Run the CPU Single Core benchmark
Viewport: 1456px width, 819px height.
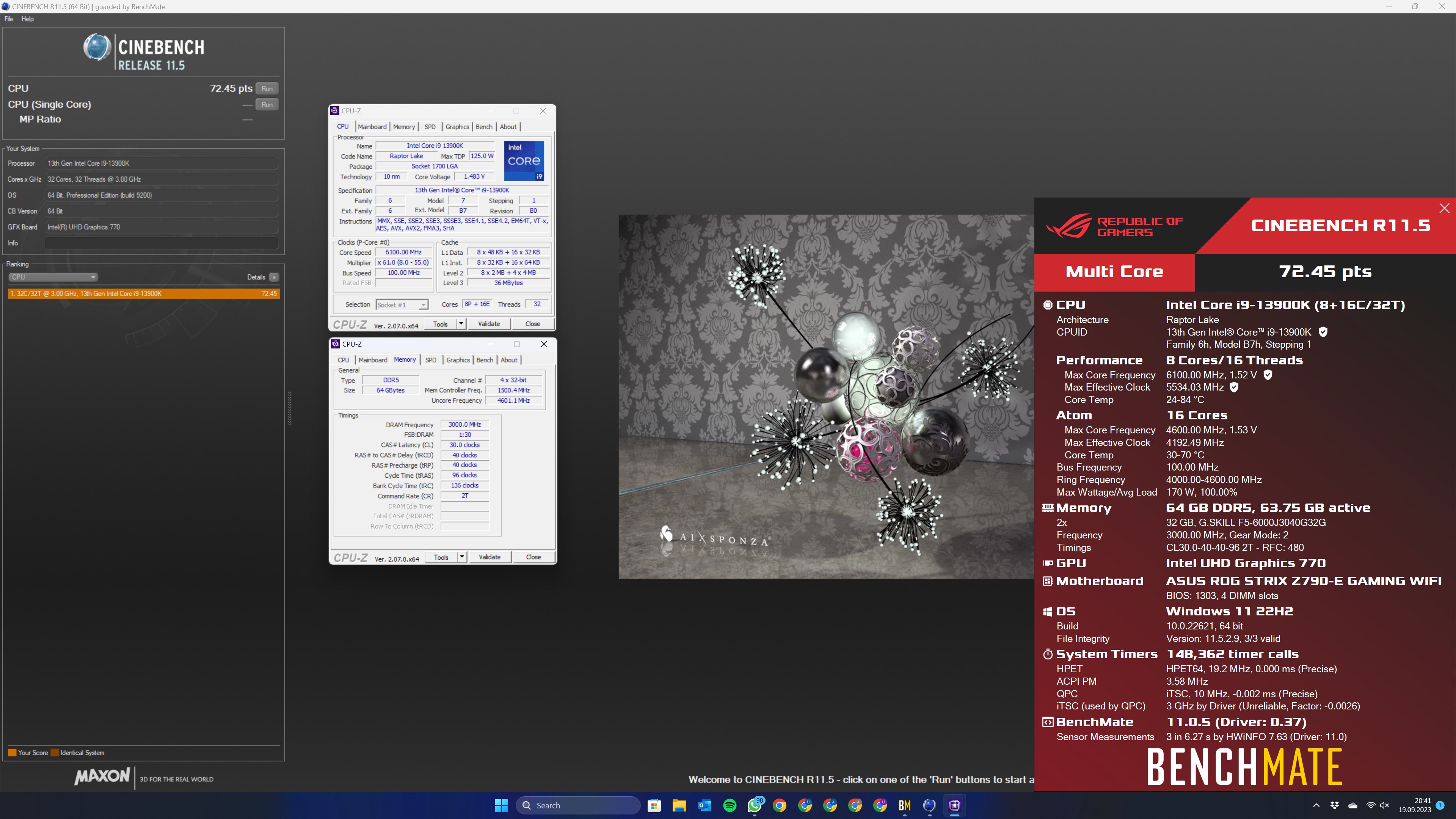click(x=267, y=105)
